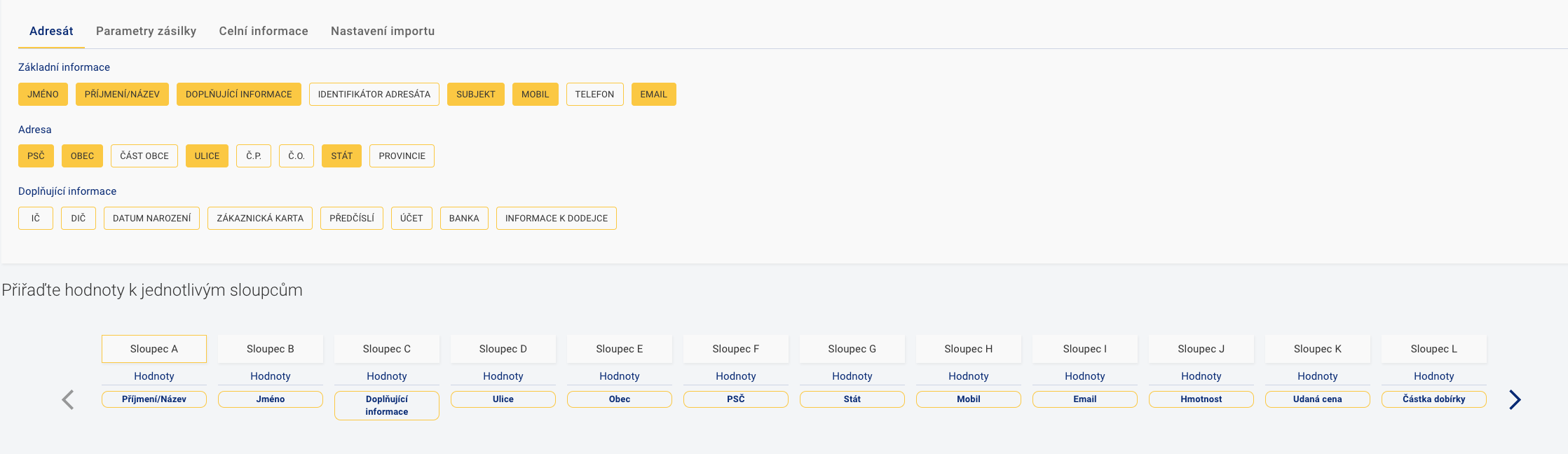Screen dimensions: 1568x454
Task: Enable the PROVINCIE address chip
Action: (402, 156)
